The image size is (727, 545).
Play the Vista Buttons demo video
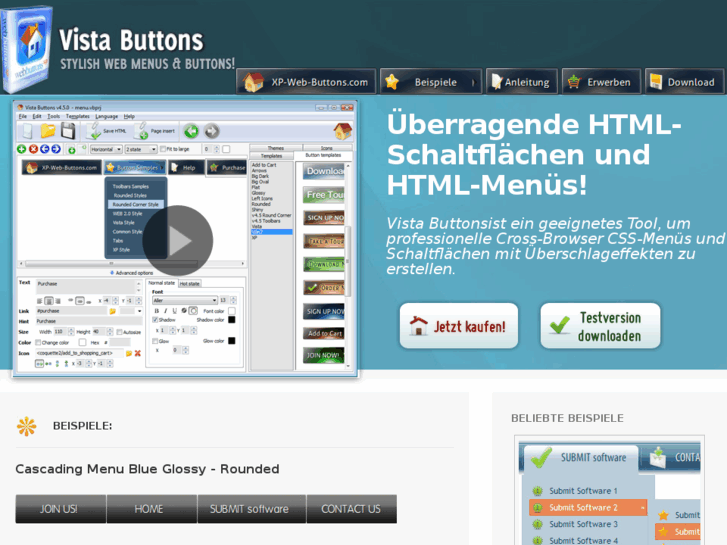pos(178,241)
